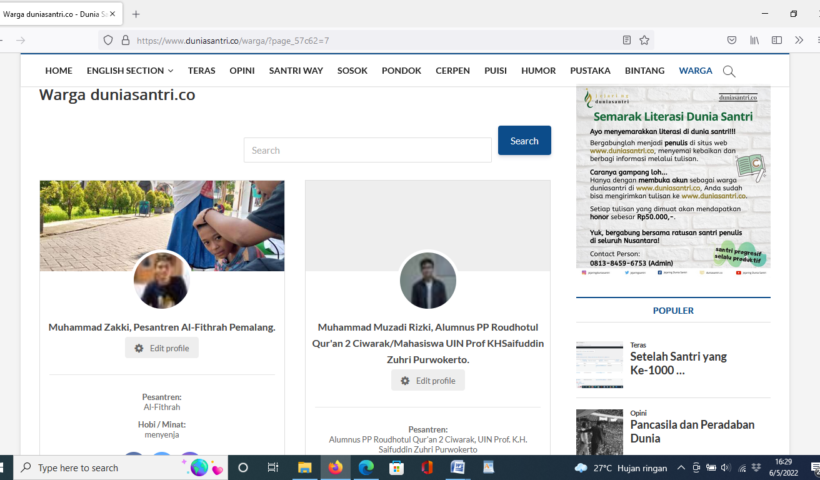Open a new browser tab
Image resolution: width=820 pixels, height=480 pixels.
pos(136,14)
